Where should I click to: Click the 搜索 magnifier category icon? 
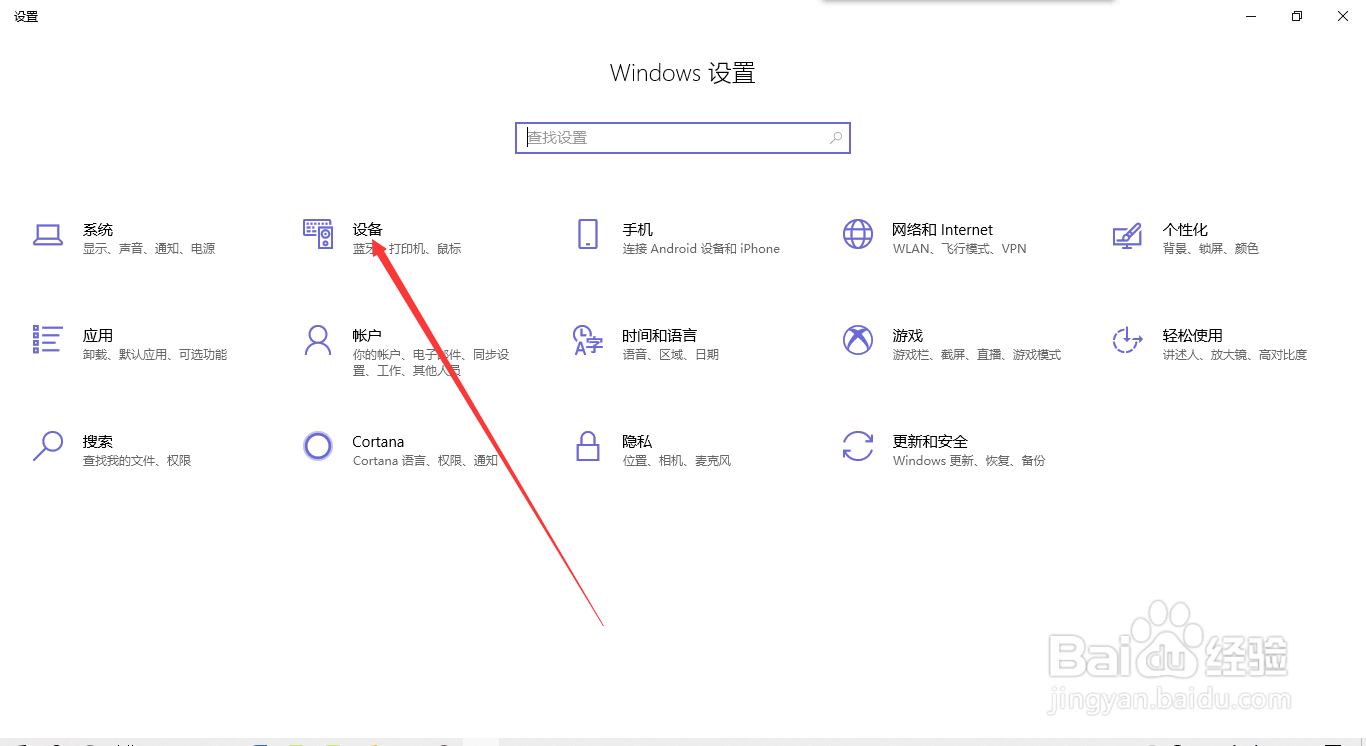[x=48, y=446]
